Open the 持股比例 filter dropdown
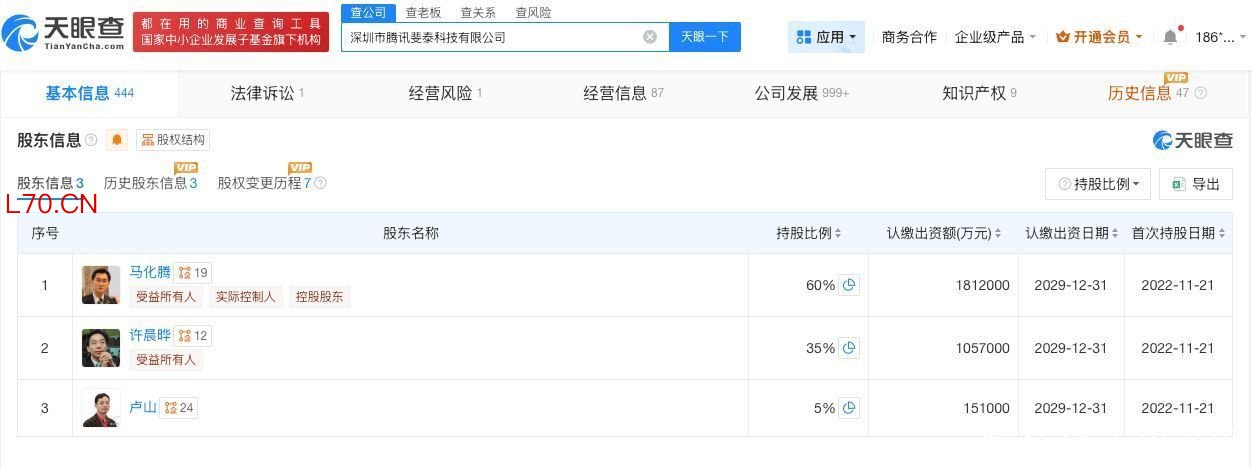The image size is (1252, 468). click(x=1098, y=184)
